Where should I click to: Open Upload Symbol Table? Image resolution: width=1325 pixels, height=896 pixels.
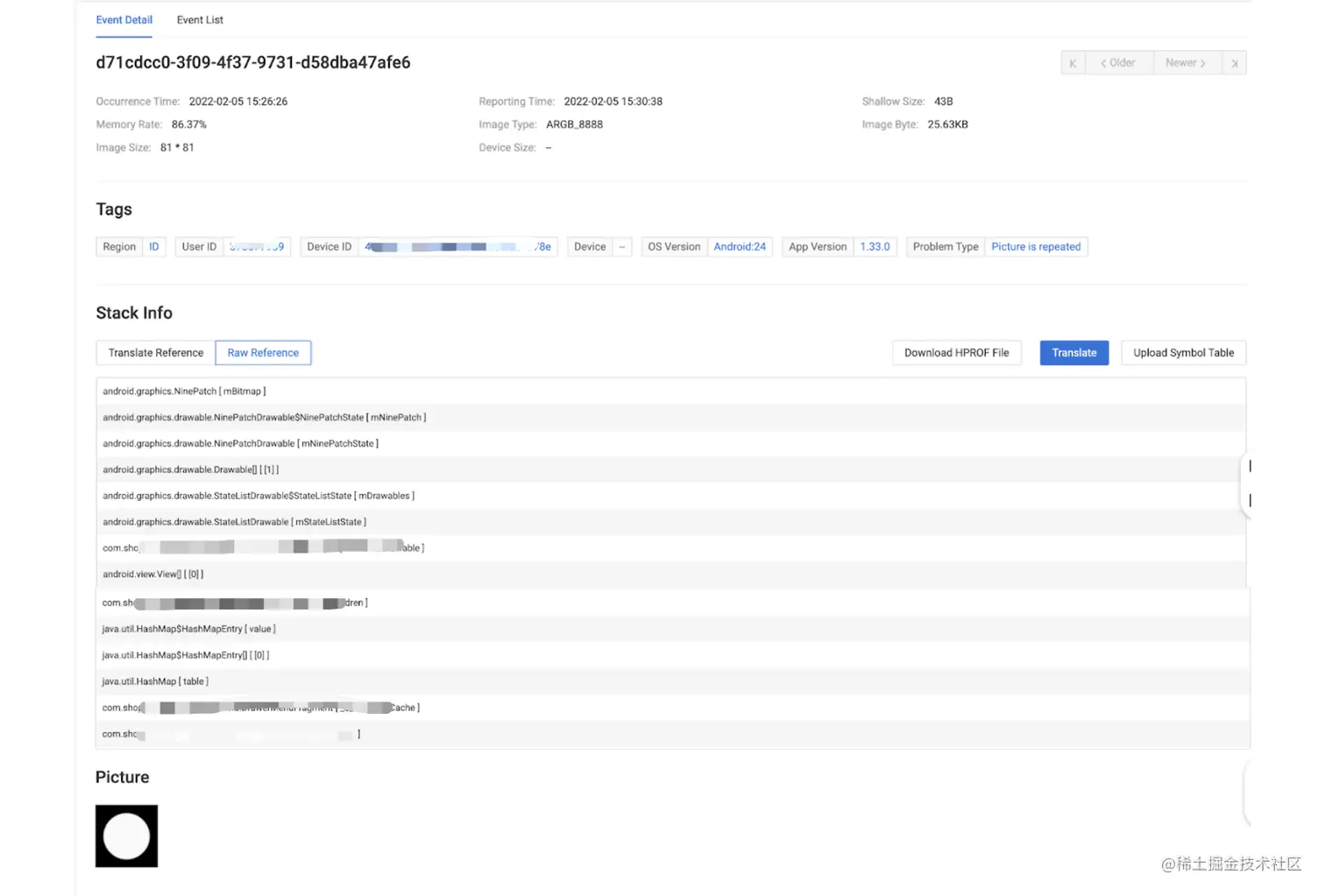[x=1183, y=353]
